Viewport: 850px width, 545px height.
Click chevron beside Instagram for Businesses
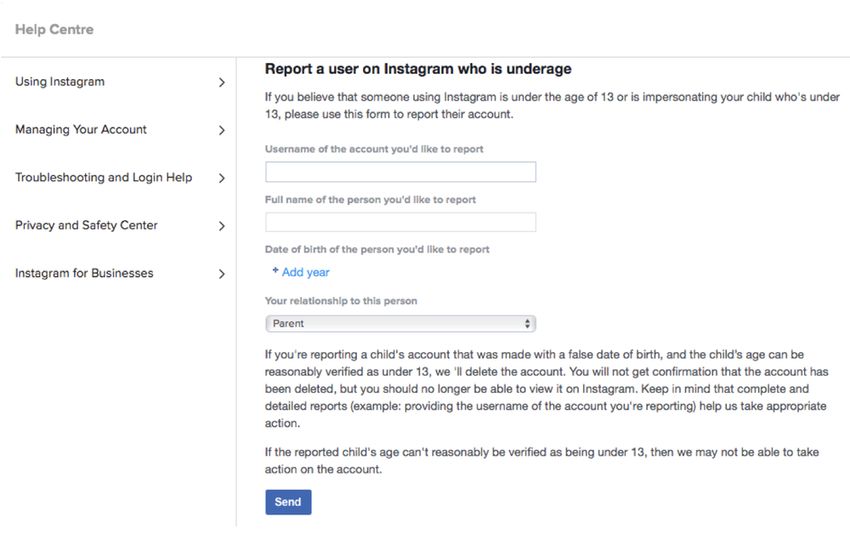pyautogui.click(x=221, y=274)
